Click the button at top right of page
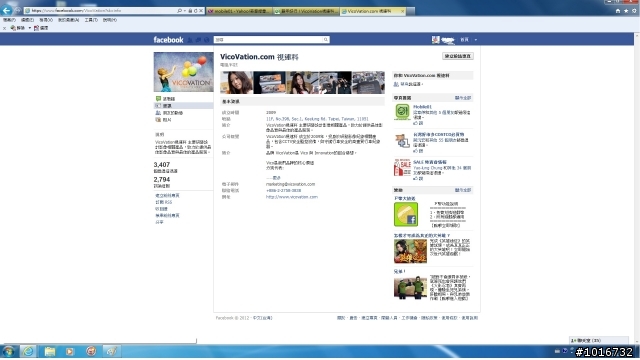 458,56
